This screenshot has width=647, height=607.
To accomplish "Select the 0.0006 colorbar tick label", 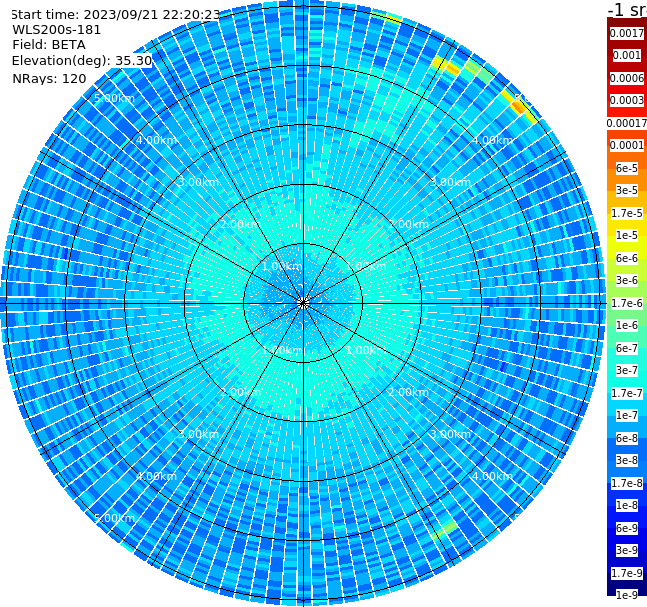I will coord(627,78).
